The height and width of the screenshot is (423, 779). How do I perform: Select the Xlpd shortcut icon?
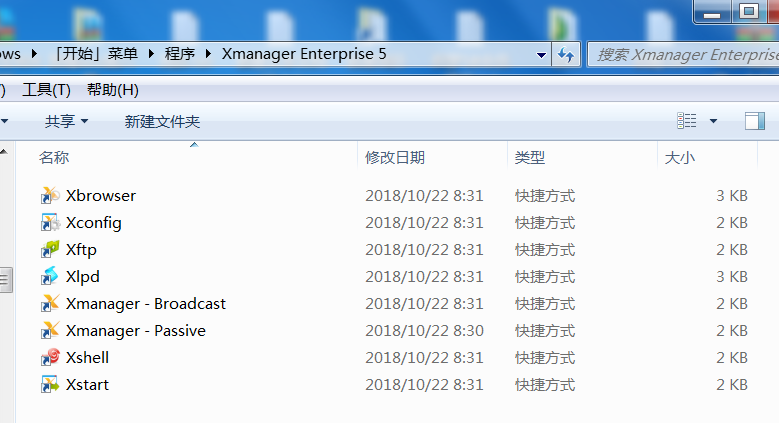[50, 276]
